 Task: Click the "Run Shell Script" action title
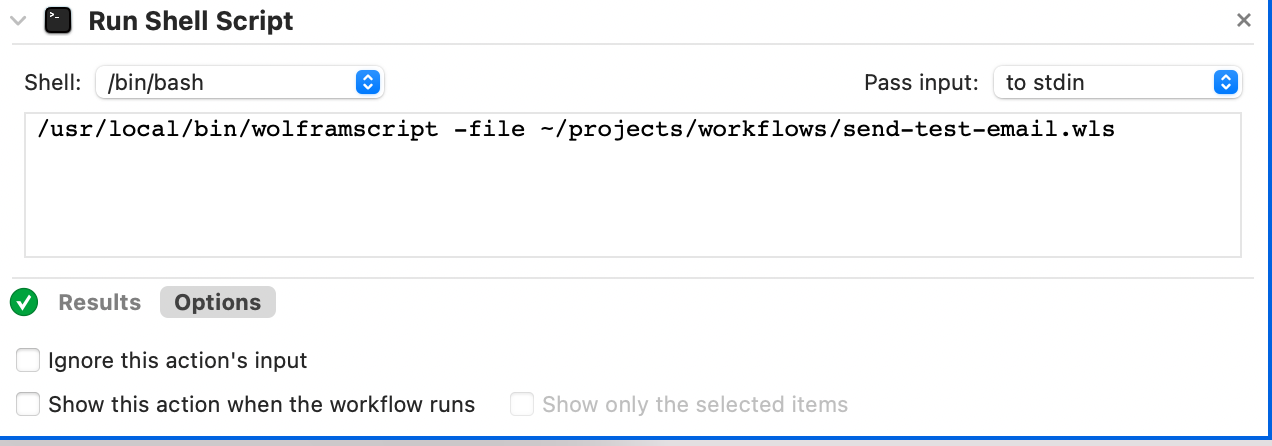point(191,21)
